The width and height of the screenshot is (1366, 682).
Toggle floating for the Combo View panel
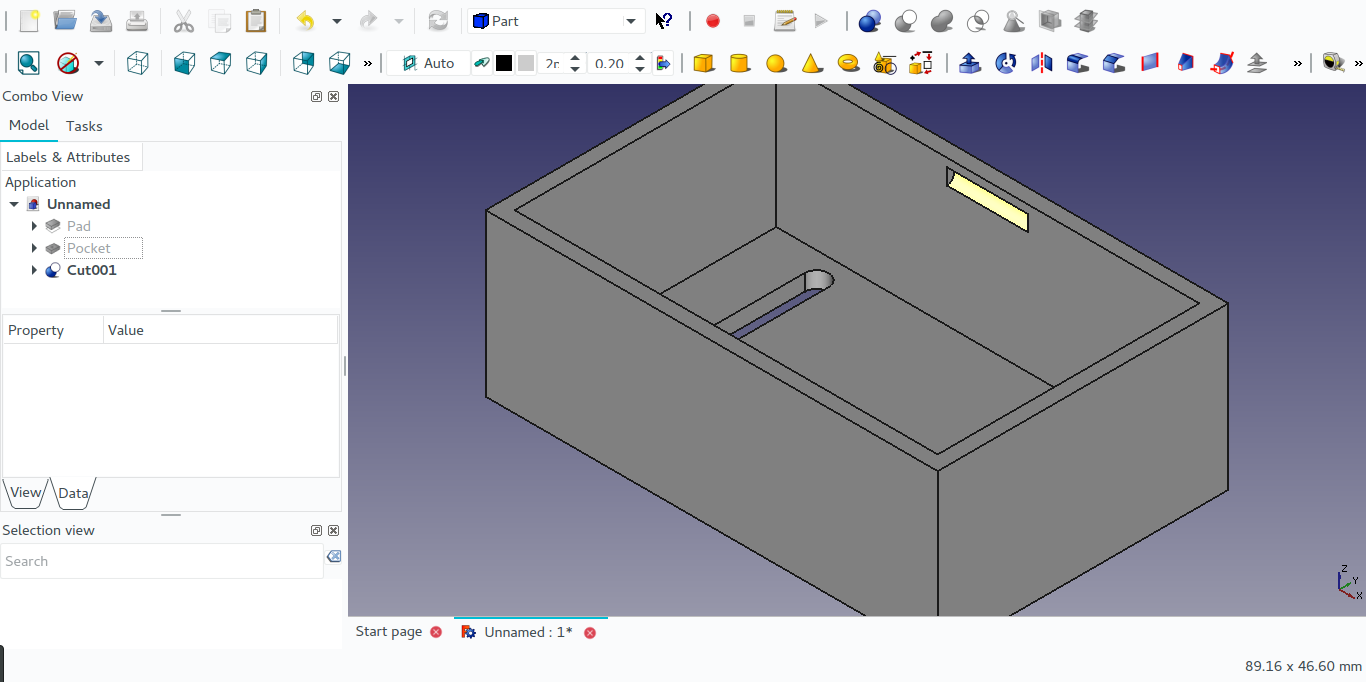click(316, 97)
